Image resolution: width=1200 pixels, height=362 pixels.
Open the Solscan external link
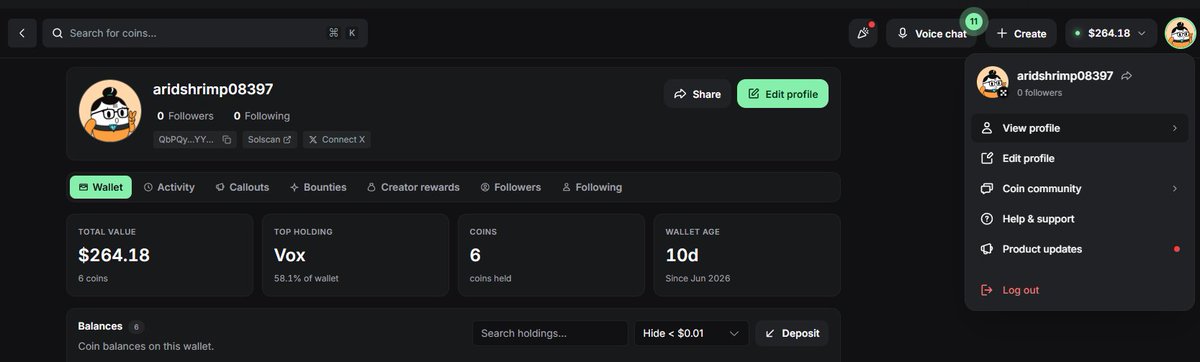tap(270, 139)
